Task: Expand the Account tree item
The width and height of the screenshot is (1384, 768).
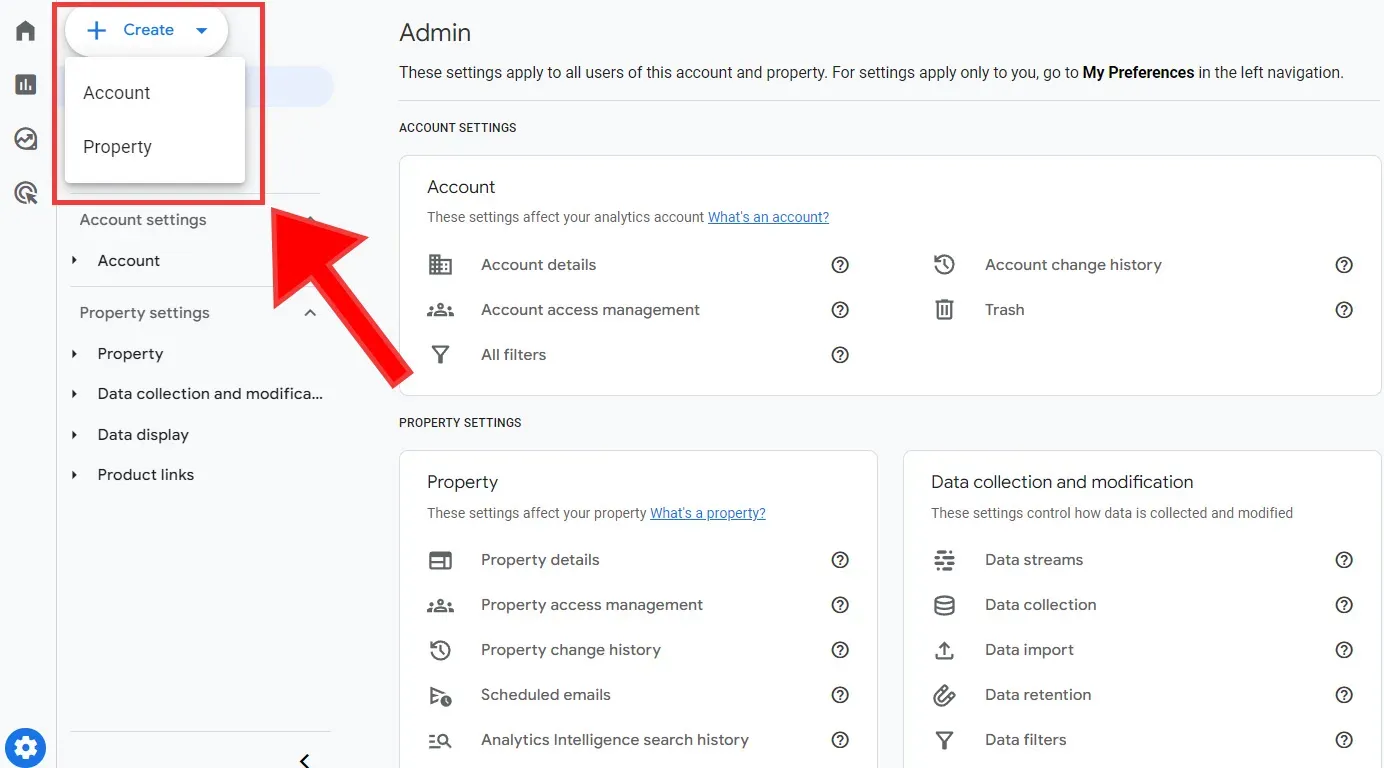Action: click(x=75, y=261)
